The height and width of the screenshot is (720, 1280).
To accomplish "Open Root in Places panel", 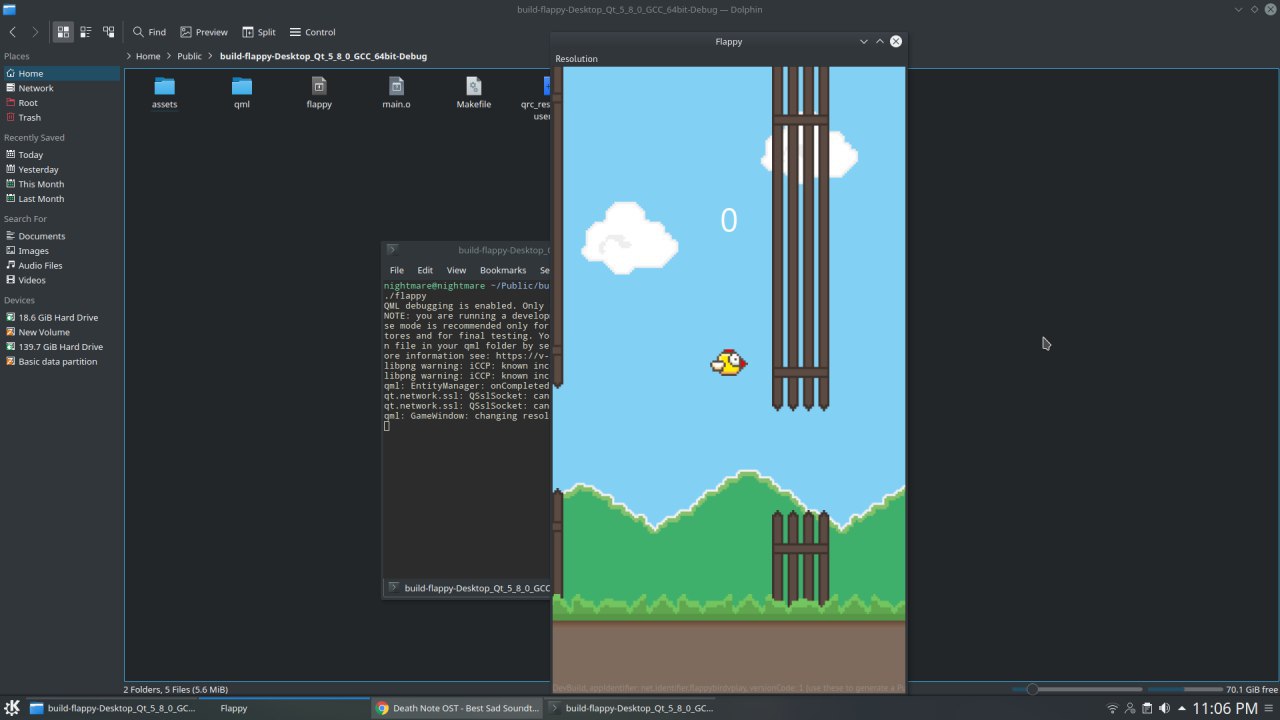I will coord(60,103).
